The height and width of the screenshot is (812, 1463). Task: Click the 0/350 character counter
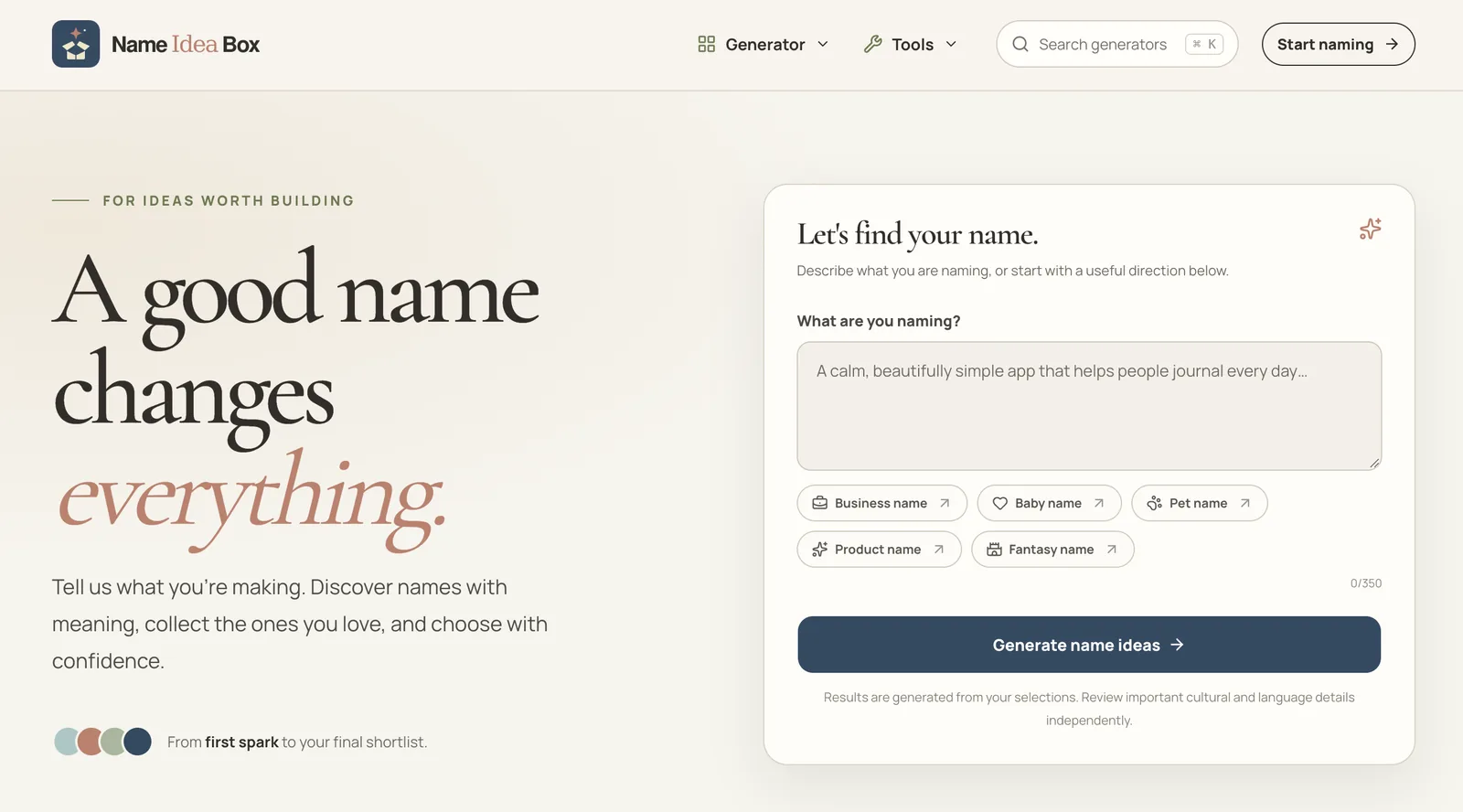click(1366, 583)
